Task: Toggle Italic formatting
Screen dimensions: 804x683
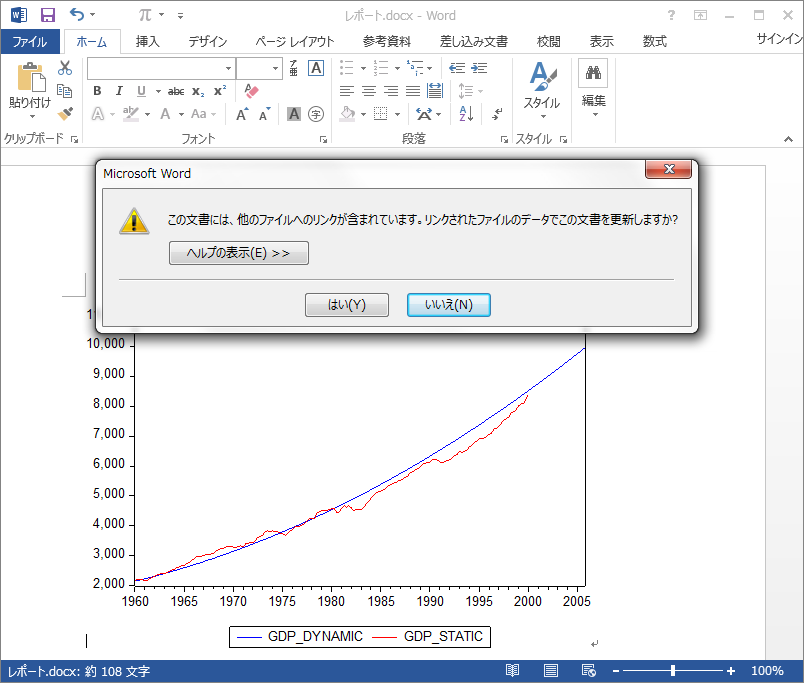Action: (119, 91)
